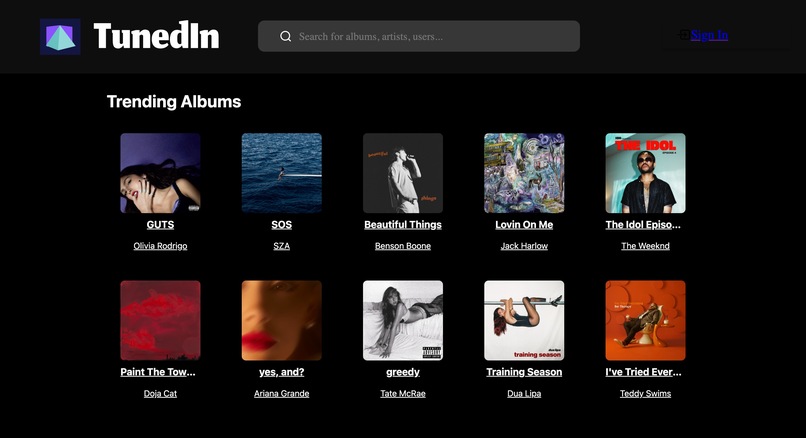The image size is (806, 438).
Task: Click the greedy title link
Action: coord(403,372)
